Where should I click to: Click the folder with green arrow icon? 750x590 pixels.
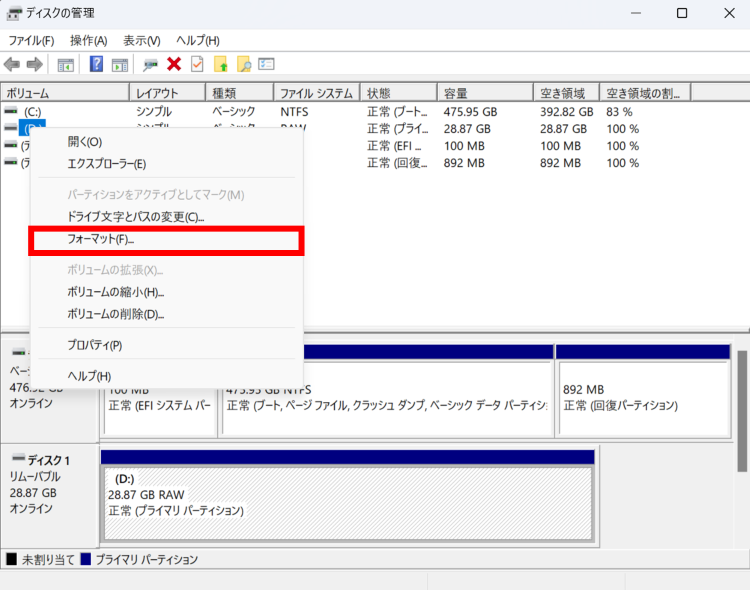click(x=221, y=64)
